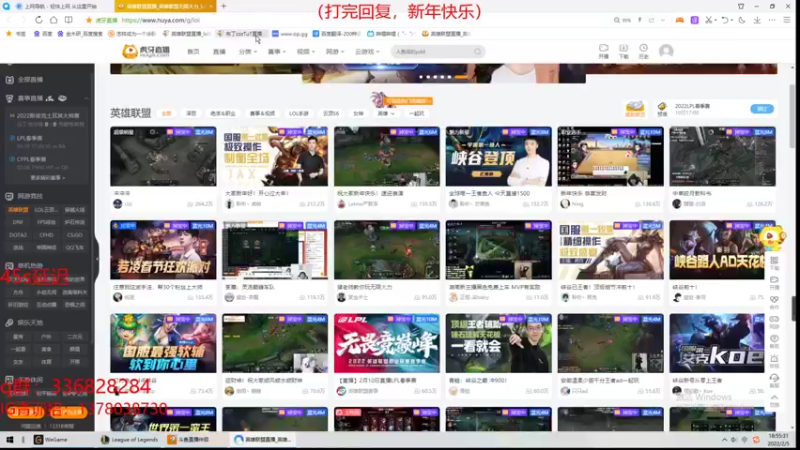Open the 无畏竞巅峰 LPL stream thumbnail

pos(387,343)
